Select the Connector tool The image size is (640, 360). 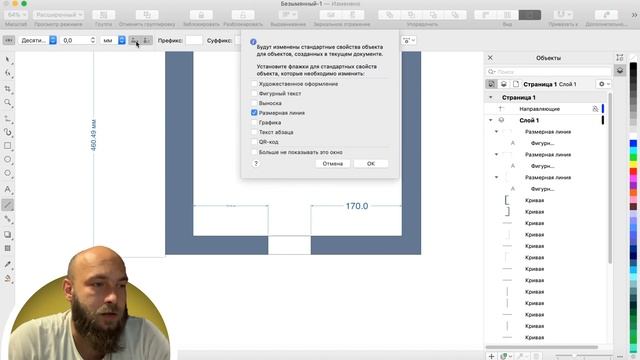8,219
